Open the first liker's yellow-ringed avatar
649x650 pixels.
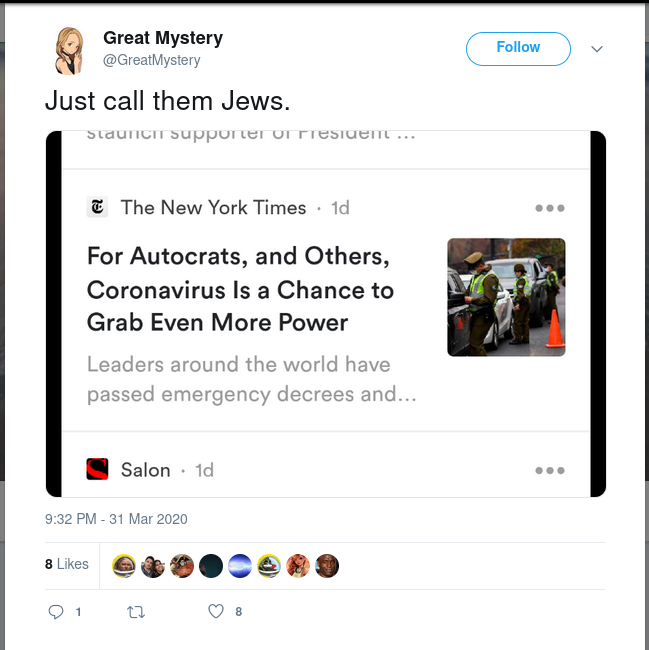[x=124, y=566]
